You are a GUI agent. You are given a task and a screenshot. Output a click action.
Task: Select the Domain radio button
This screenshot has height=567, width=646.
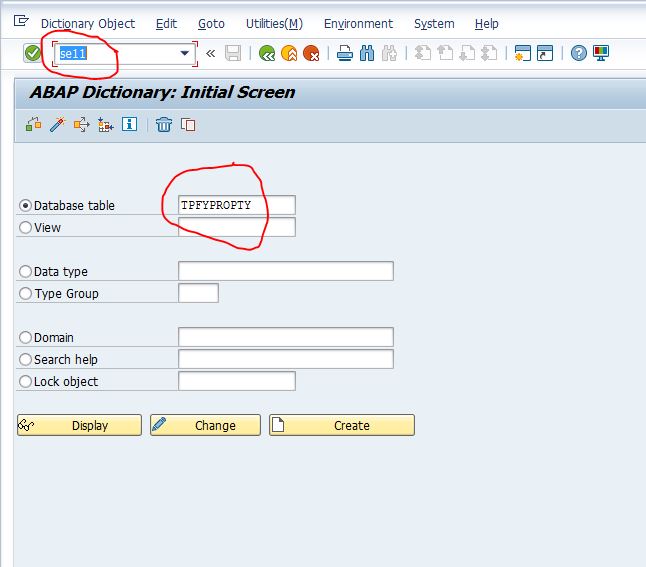[25, 337]
